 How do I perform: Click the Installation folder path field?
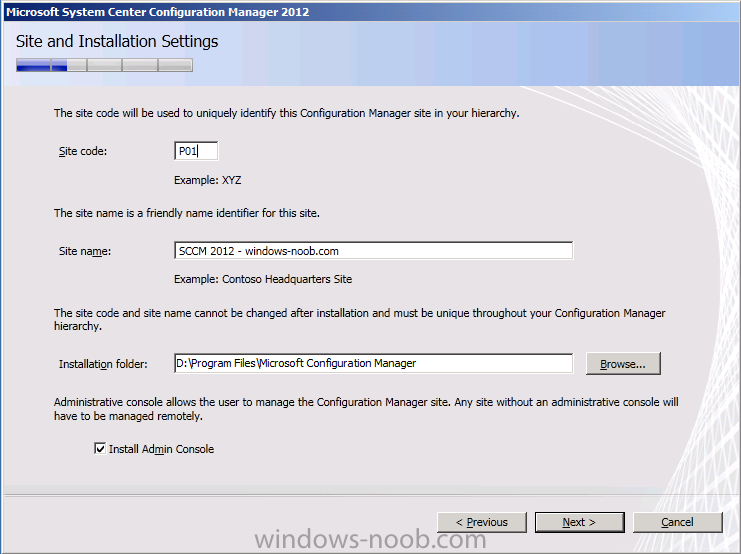(373, 363)
